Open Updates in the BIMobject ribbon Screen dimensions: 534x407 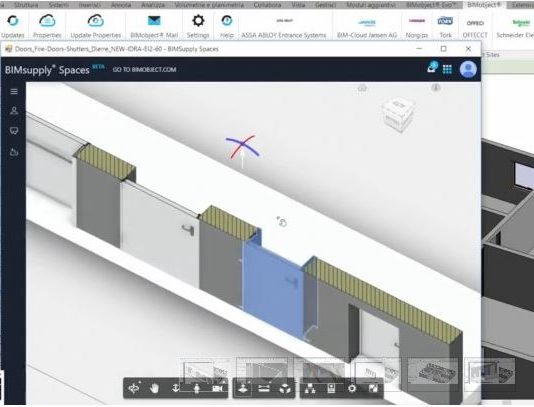pos(13,26)
